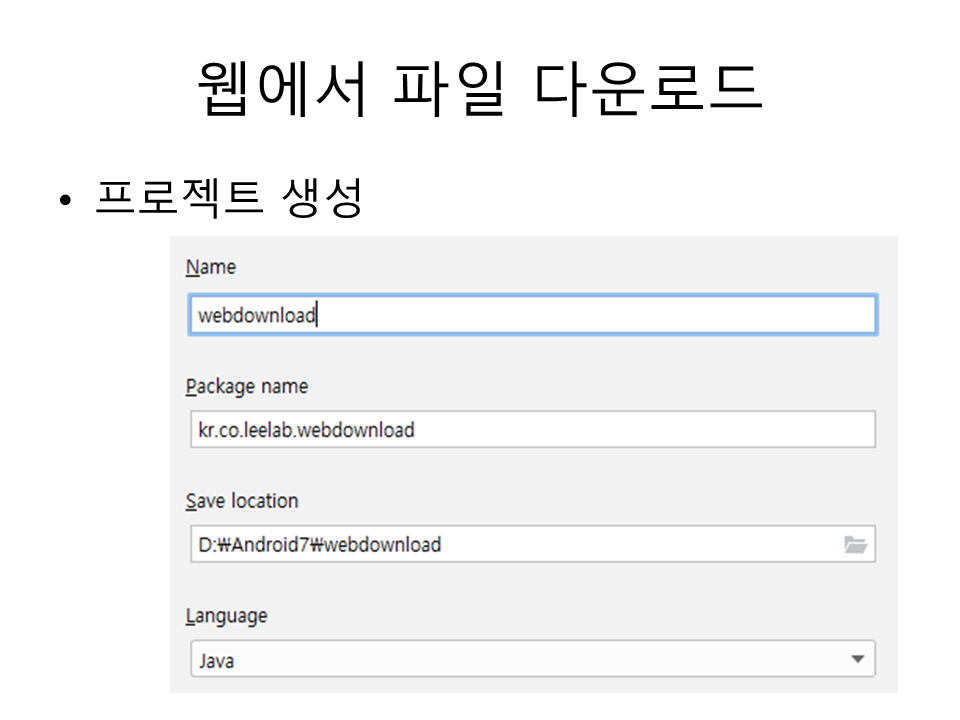This screenshot has width=960, height=720.
Task: Focus the Name input field
Action: pos(600,315)
